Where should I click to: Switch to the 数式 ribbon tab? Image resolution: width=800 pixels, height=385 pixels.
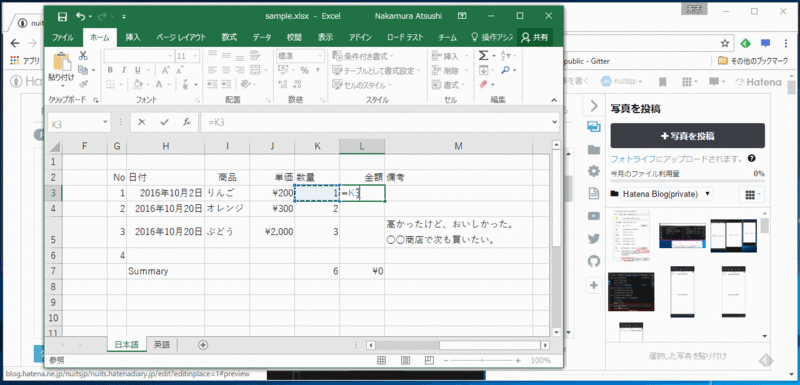(229, 37)
